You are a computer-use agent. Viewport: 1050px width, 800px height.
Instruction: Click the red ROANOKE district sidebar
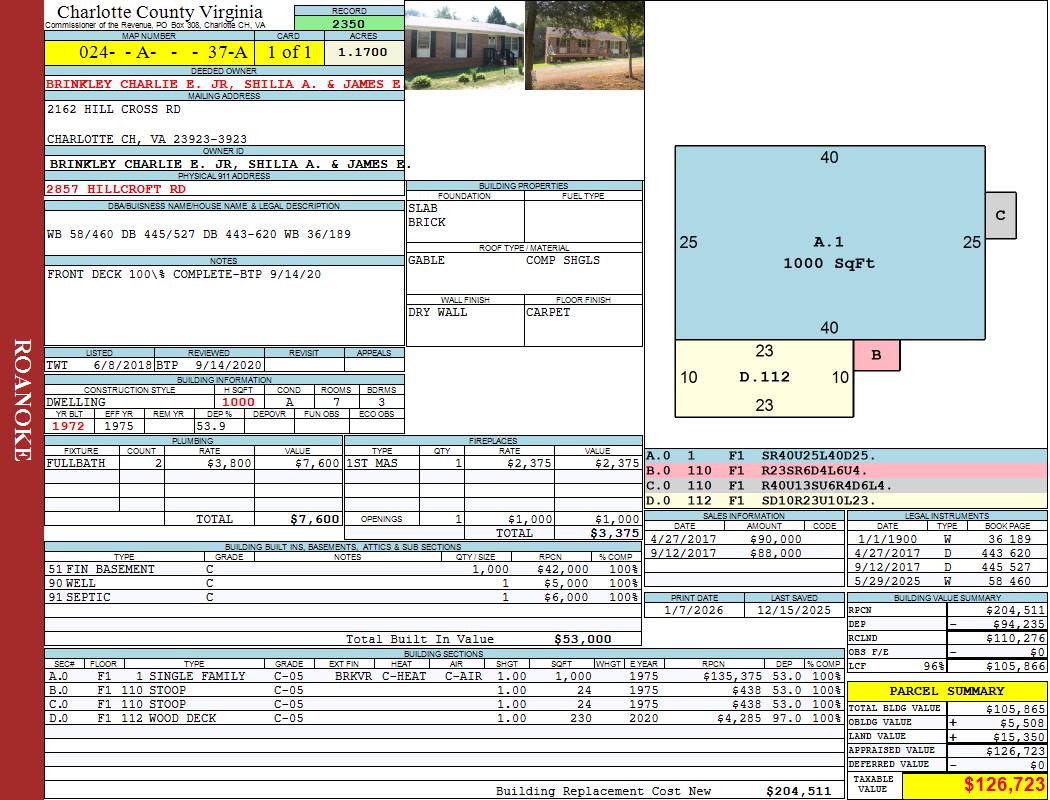[x=22, y=400]
